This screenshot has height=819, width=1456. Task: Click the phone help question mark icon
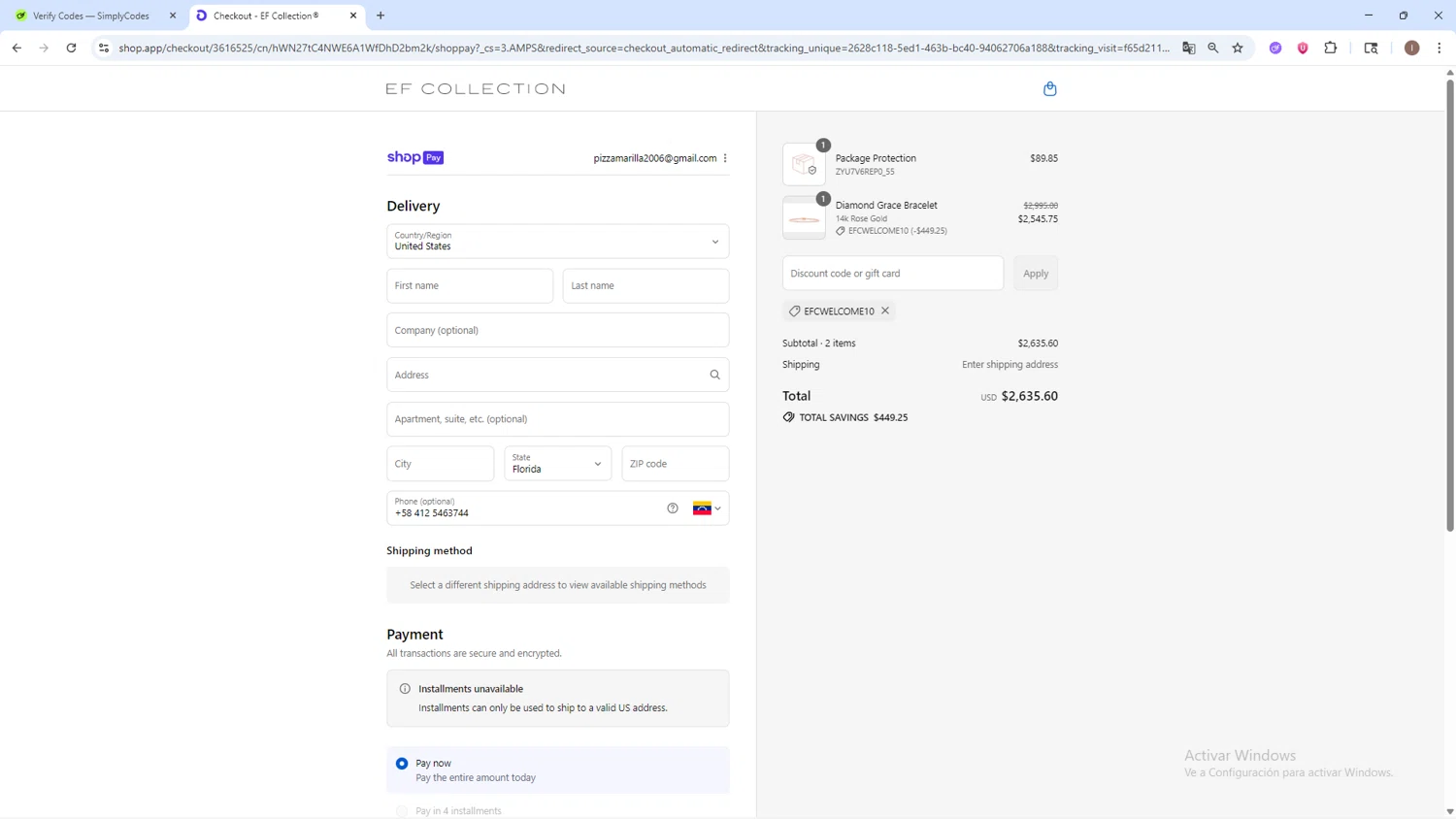pos(673,508)
